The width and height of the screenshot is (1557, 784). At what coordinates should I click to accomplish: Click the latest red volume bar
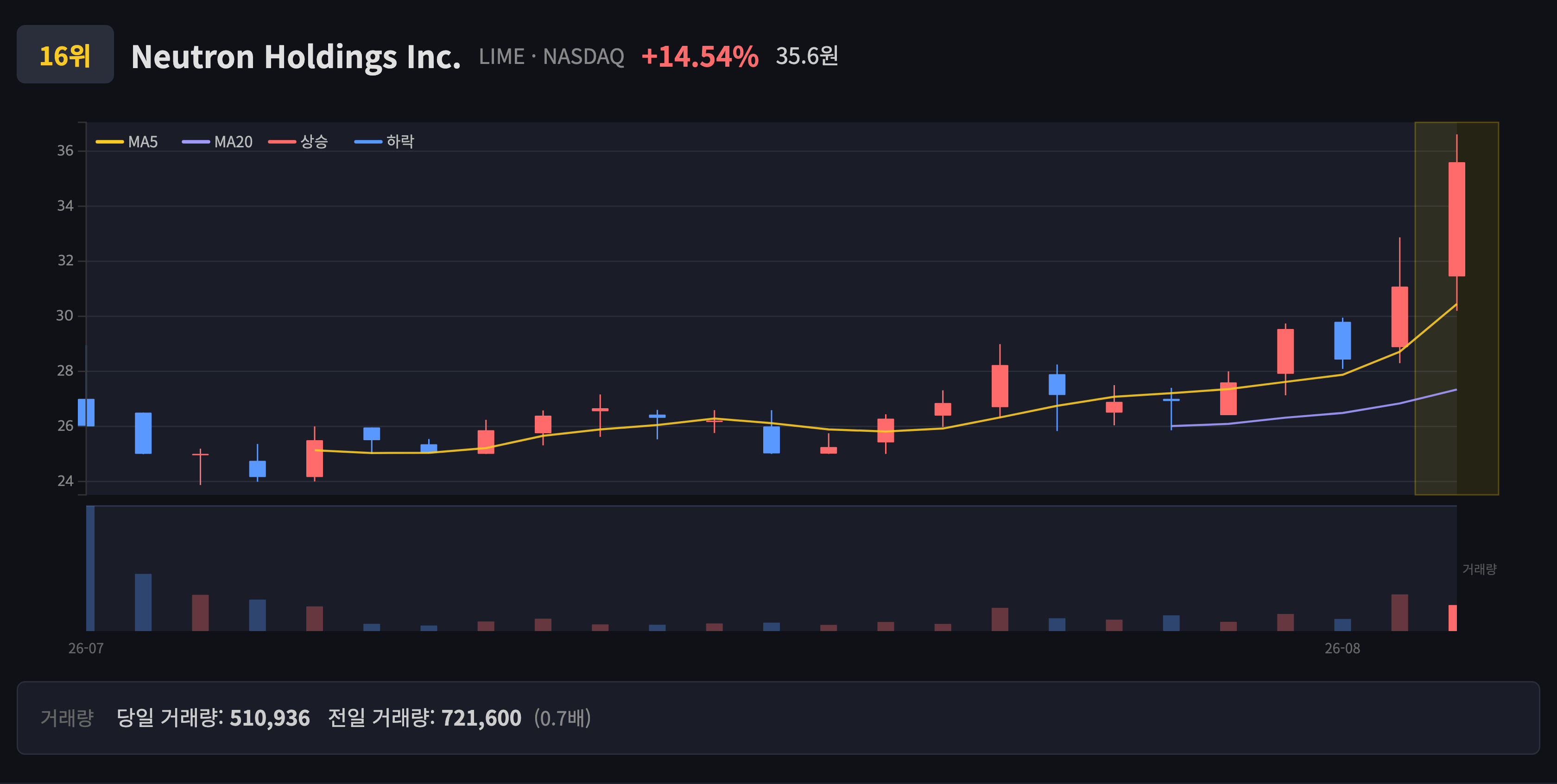click(x=1452, y=618)
